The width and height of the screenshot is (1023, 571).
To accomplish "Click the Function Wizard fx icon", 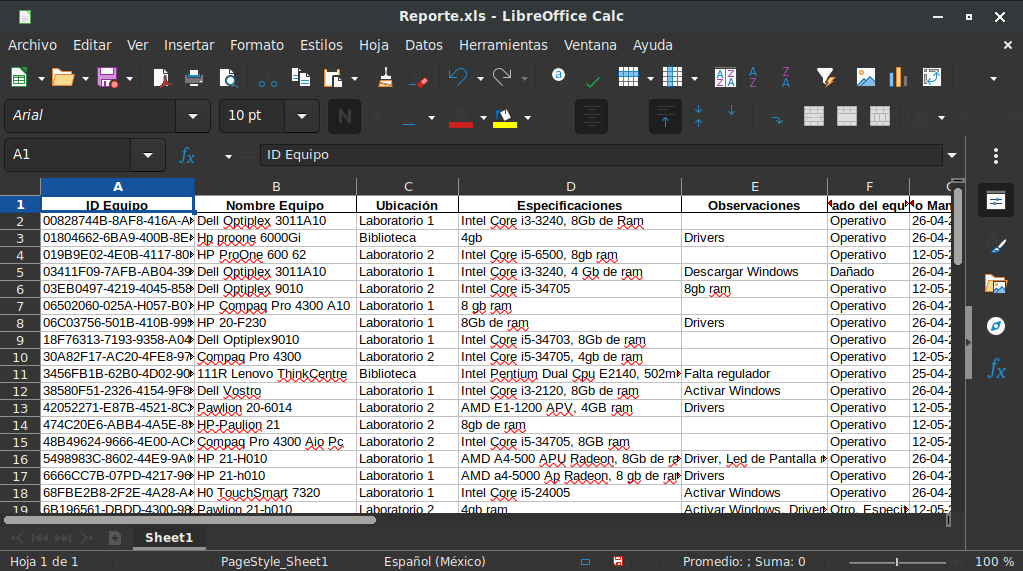I will (187, 155).
